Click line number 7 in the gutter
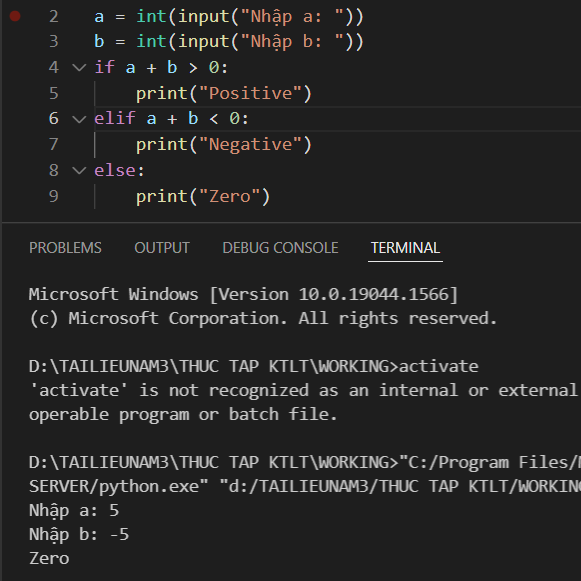581x581 pixels. click(x=54, y=145)
